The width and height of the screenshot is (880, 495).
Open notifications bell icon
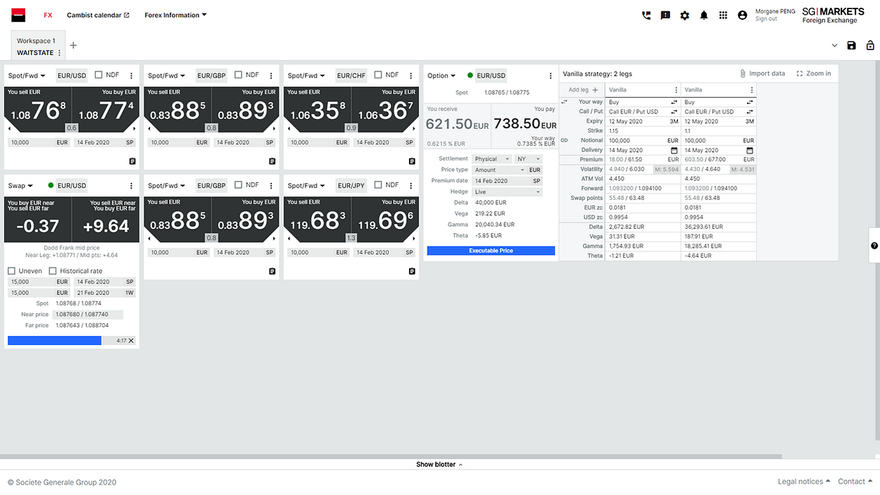pos(704,16)
